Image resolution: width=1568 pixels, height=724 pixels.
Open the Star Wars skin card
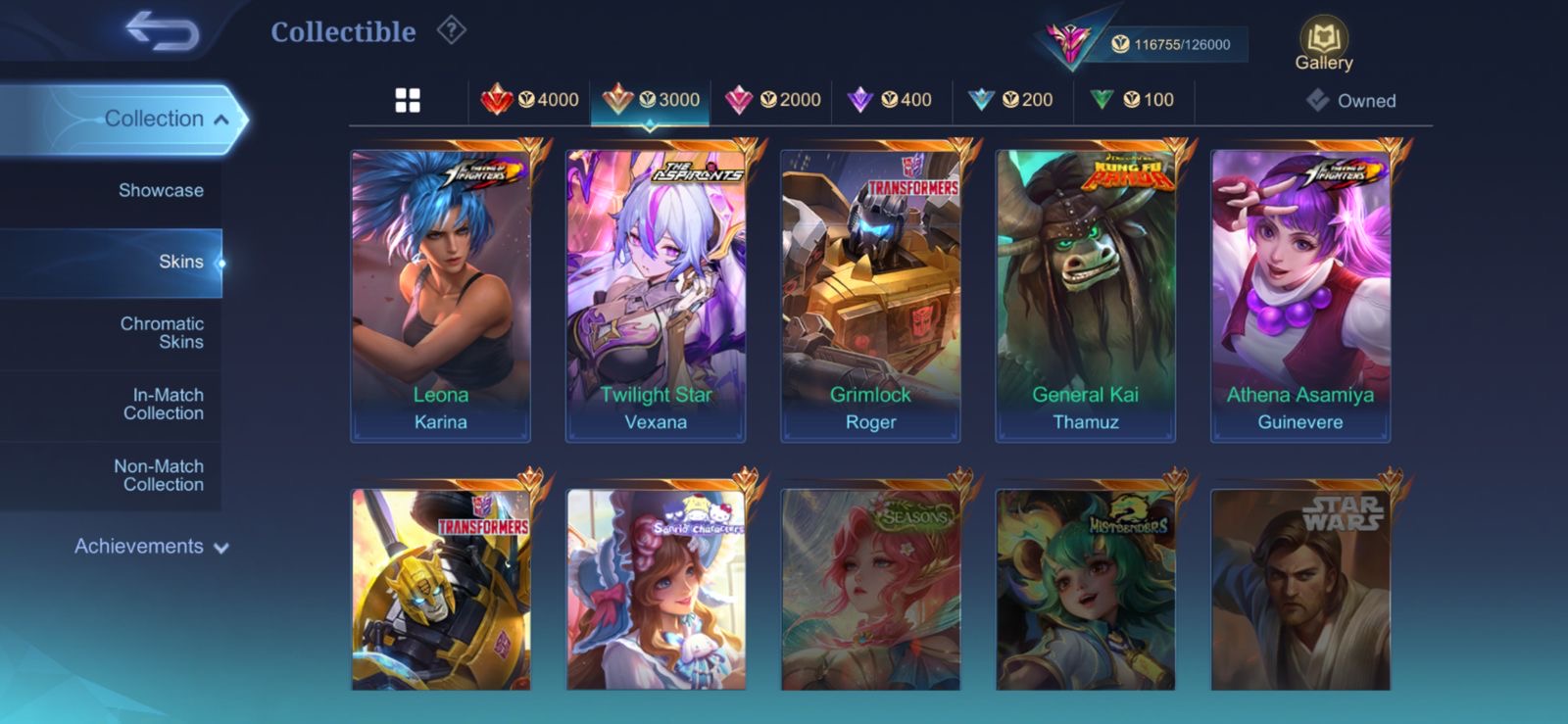tap(1300, 590)
